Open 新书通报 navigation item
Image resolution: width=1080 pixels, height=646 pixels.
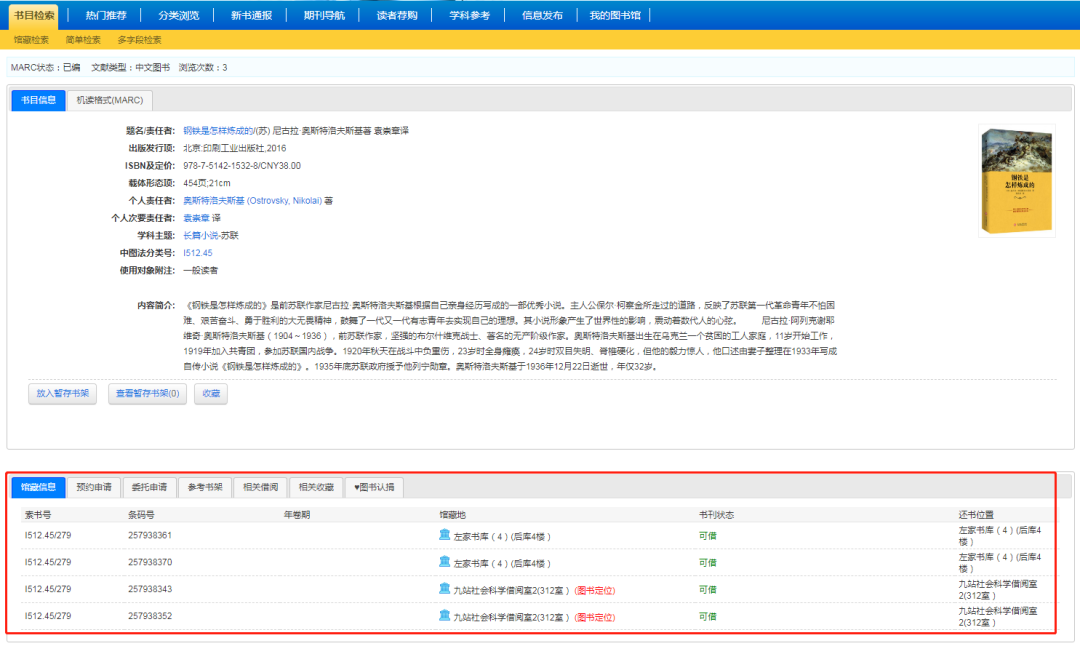coord(251,15)
